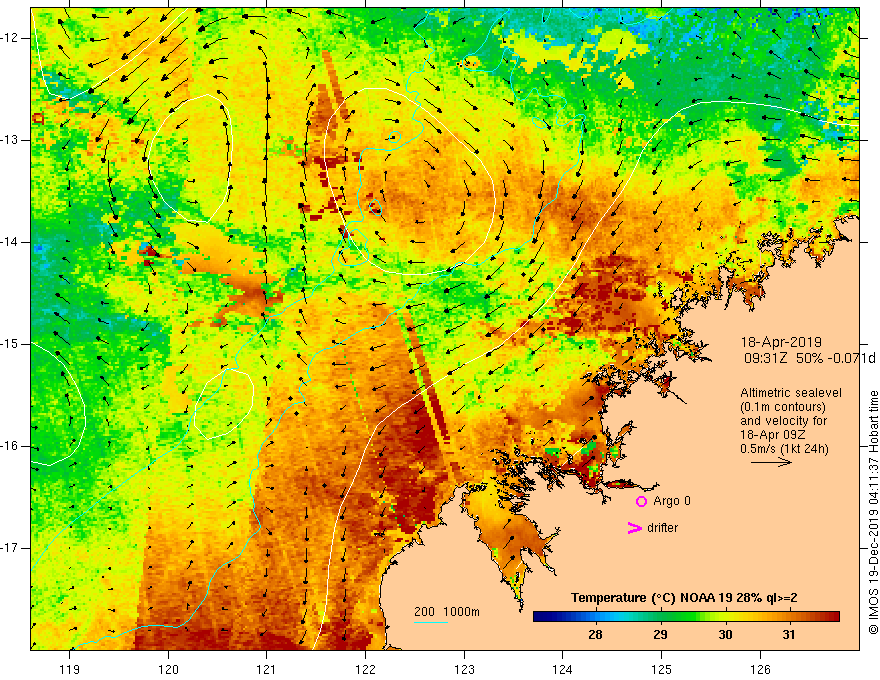Click the 0.5m/s velocity scale arrow
Viewport: 880px width, 680px height.
pyautogui.click(x=772, y=463)
